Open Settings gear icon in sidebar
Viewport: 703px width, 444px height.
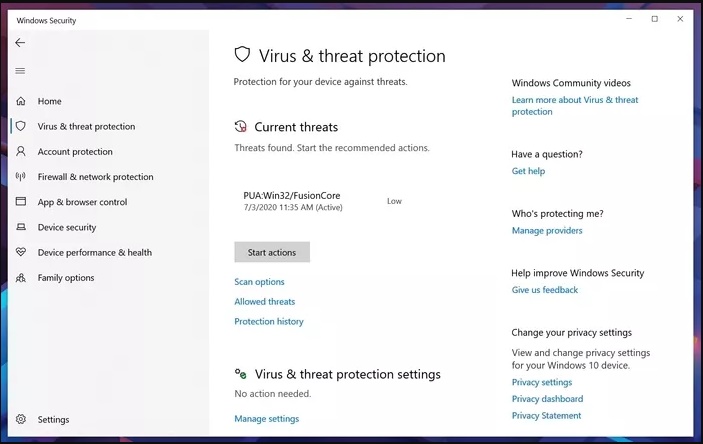[x=21, y=419]
